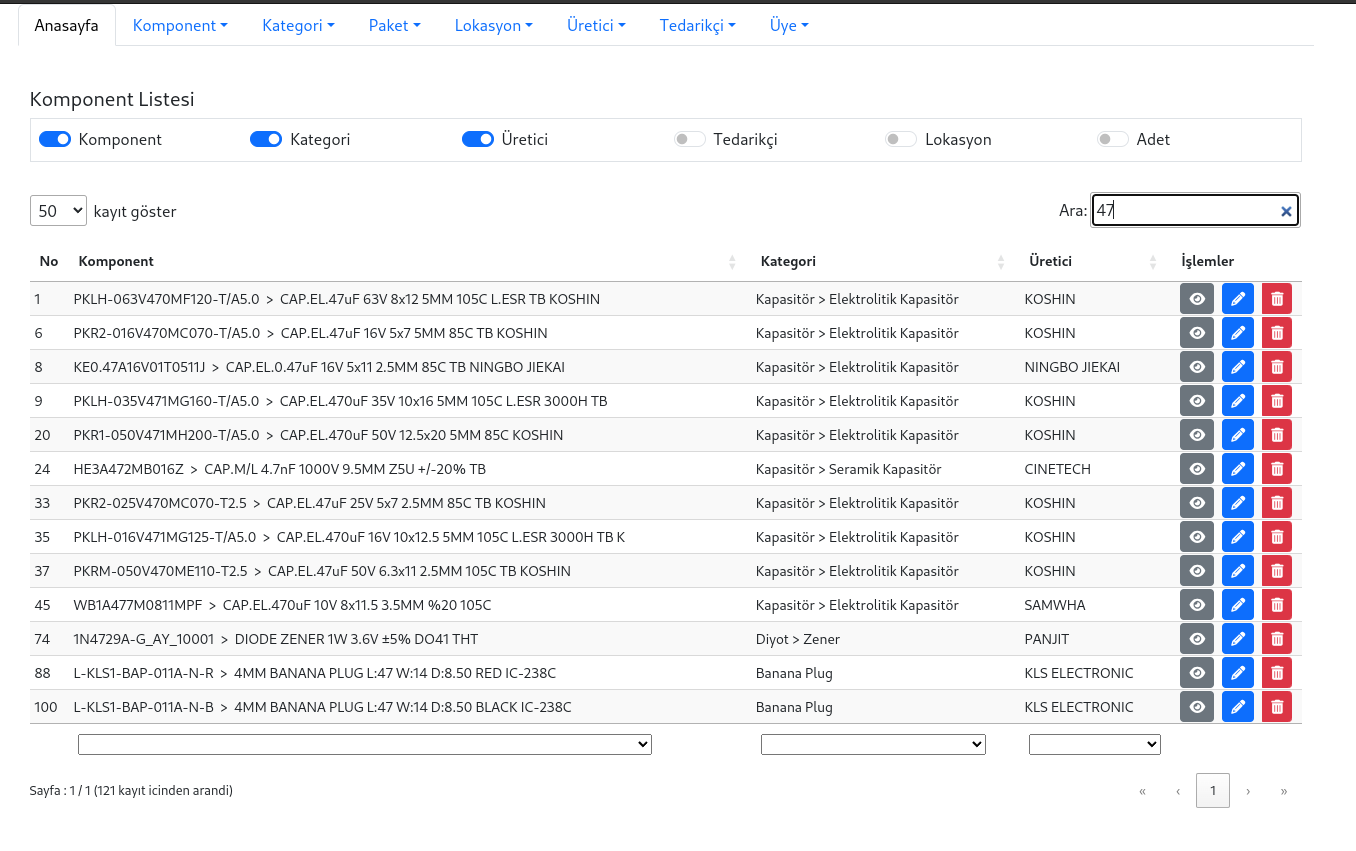Delete the 1N4729A-G_AY_10001 zener diode
This screenshot has height=851, width=1356.
pos(1277,639)
